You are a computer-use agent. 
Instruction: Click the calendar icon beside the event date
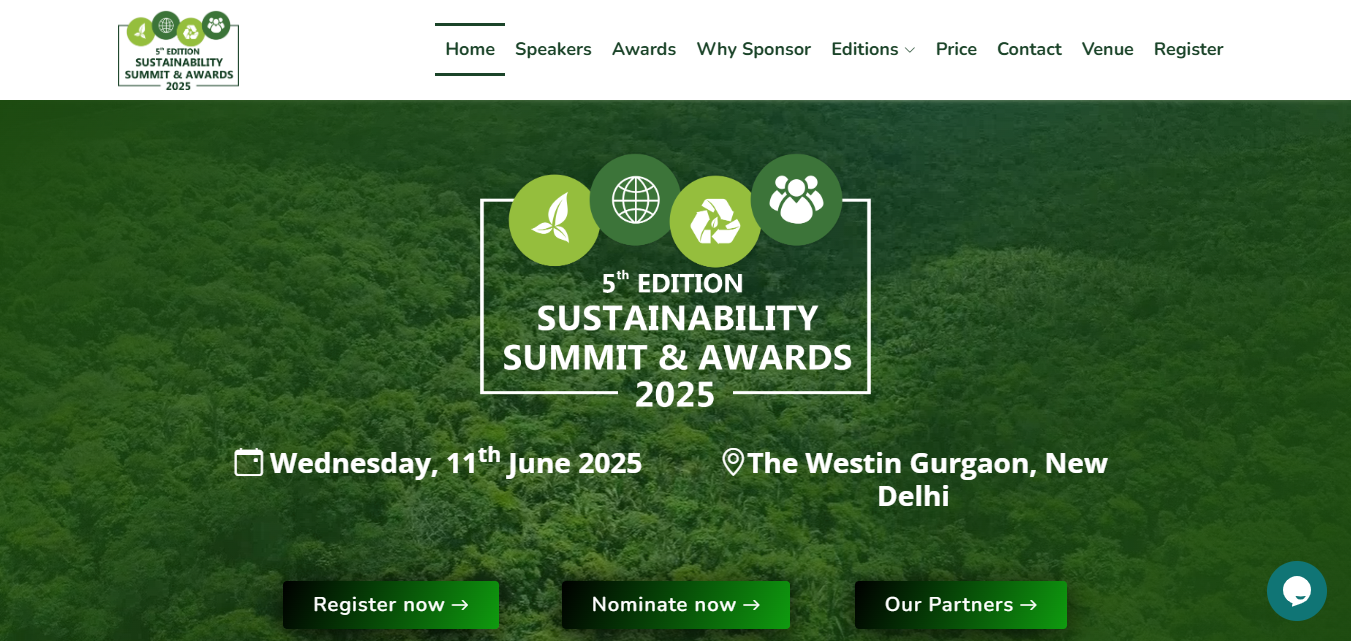pos(249,462)
